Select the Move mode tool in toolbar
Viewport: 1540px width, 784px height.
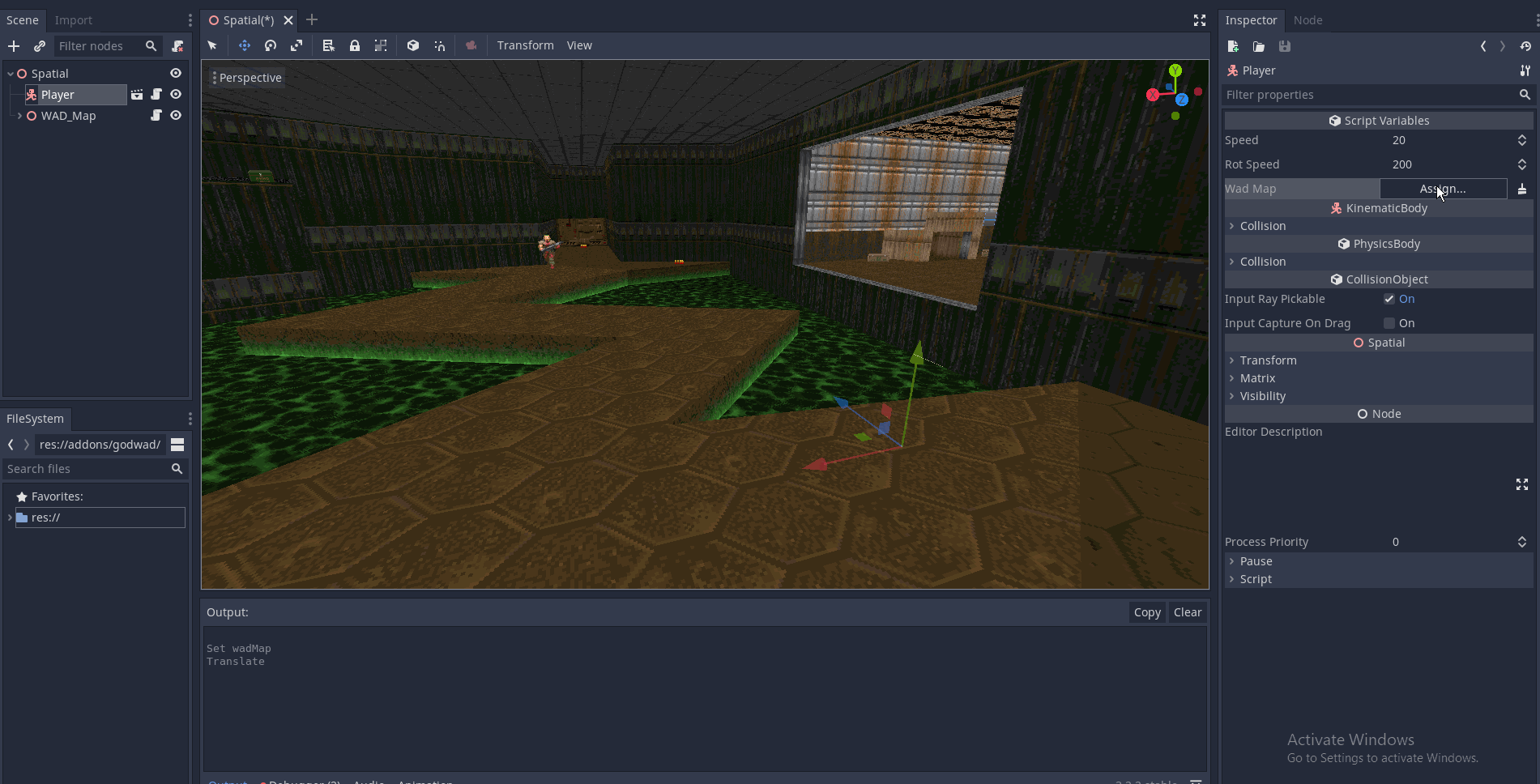(244, 45)
